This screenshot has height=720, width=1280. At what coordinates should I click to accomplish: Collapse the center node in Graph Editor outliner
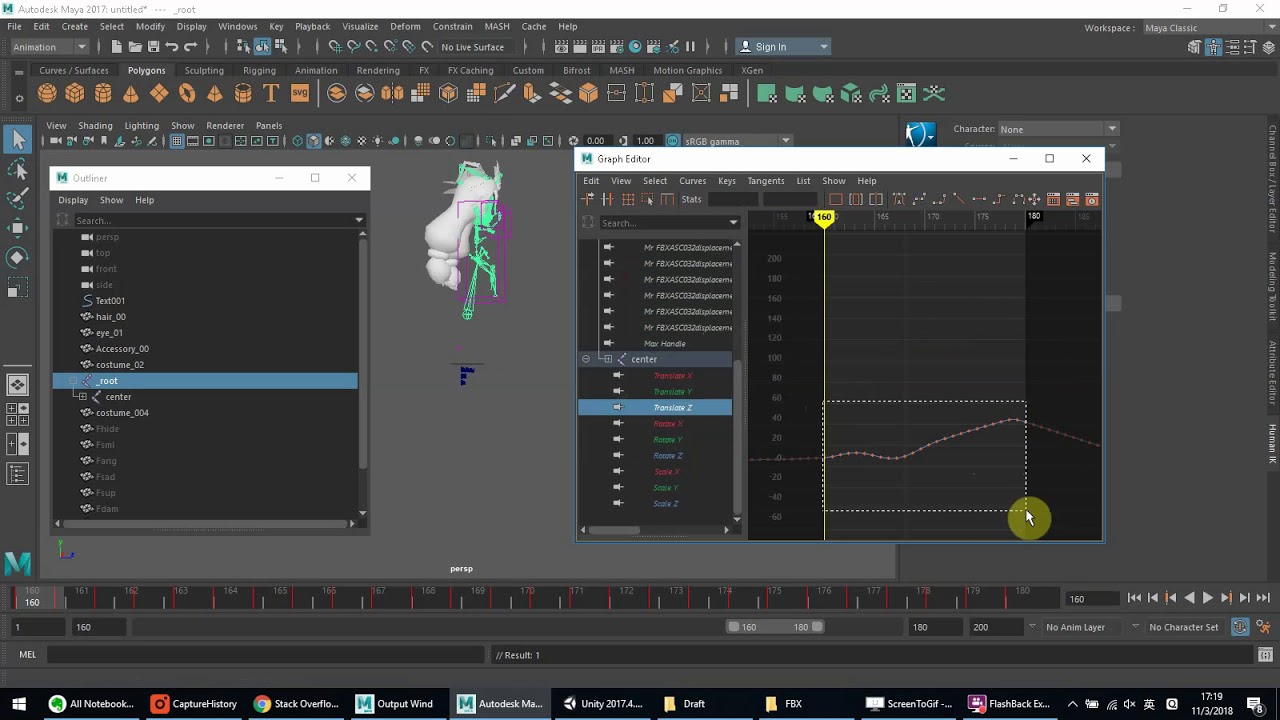tap(586, 359)
